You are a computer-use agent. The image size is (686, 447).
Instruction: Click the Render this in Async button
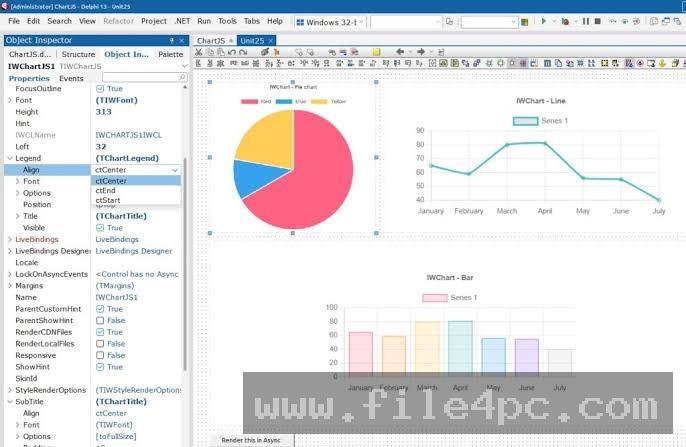[x=251, y=440]
